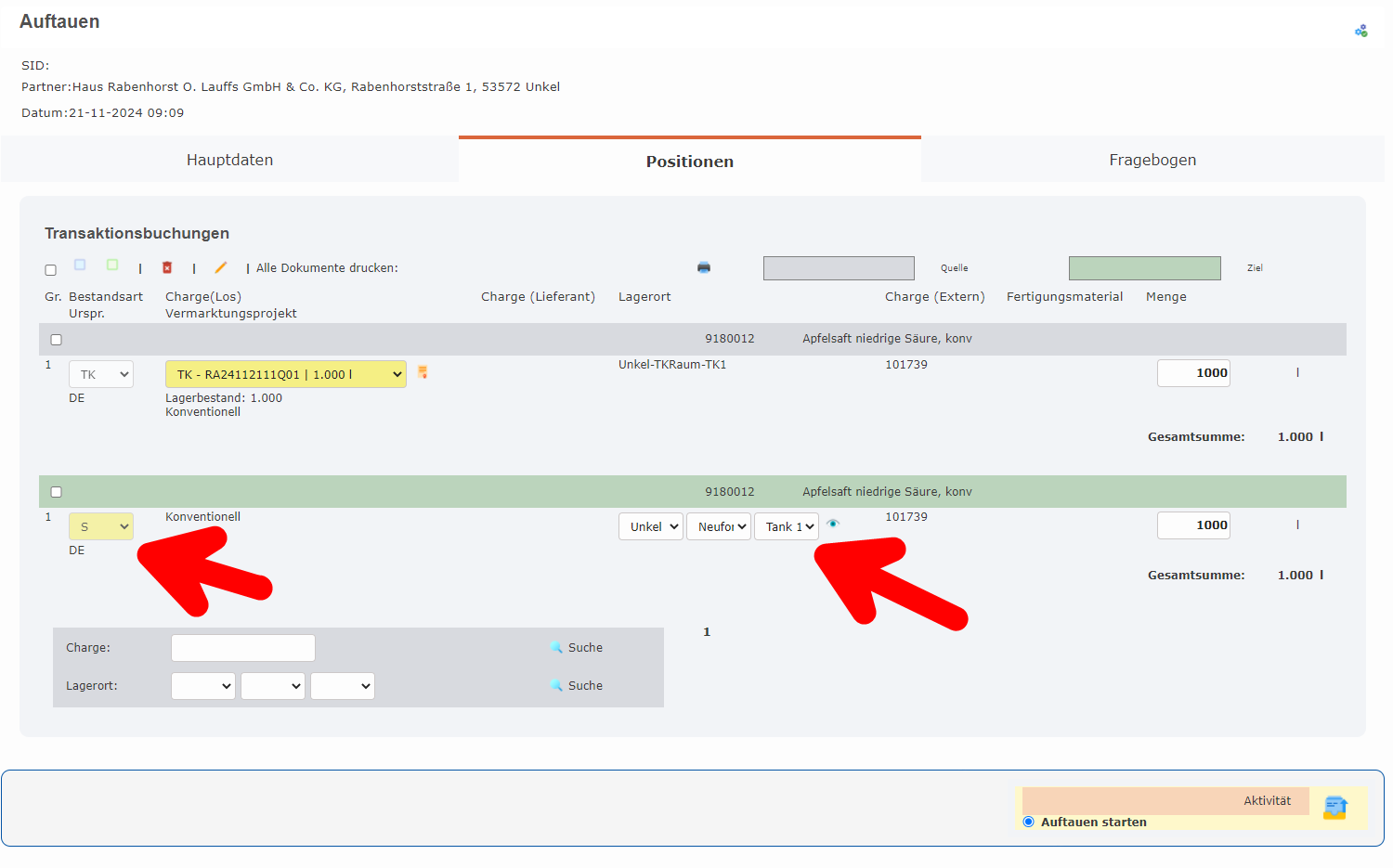Click the blue square icon in the toolbar

tap(80, 264)
